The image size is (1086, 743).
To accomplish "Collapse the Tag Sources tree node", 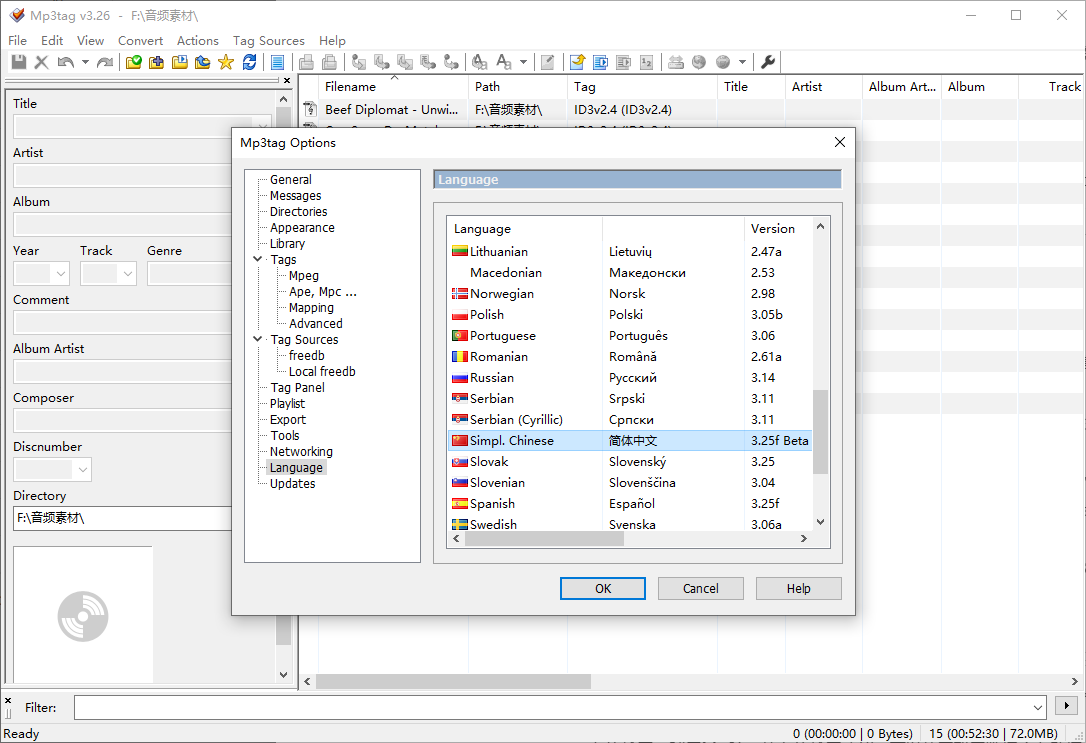I will 259,340.
